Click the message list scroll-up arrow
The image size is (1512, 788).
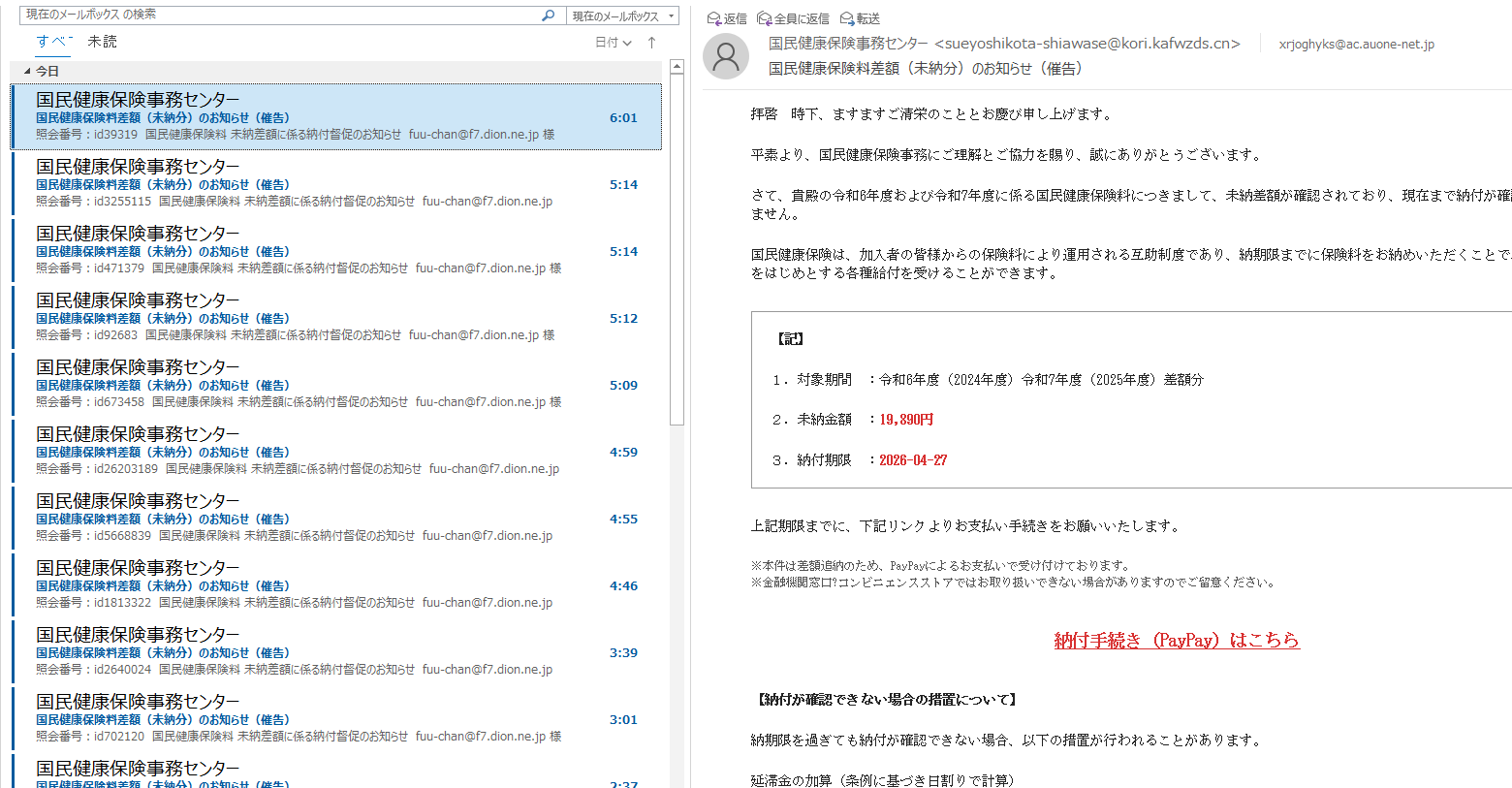[x=677, y=67]
